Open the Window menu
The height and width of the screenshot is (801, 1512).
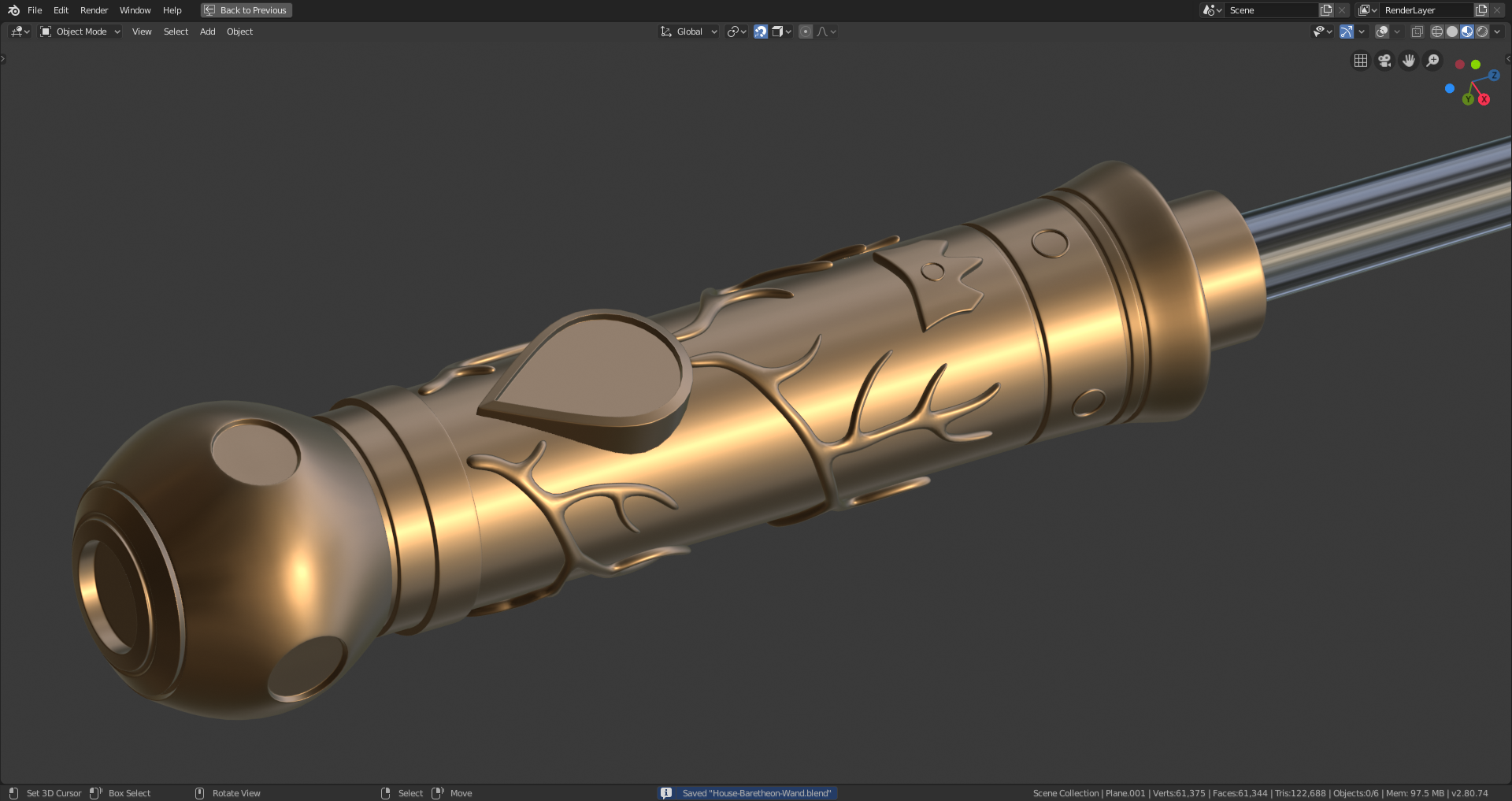[x=135, y=10]
